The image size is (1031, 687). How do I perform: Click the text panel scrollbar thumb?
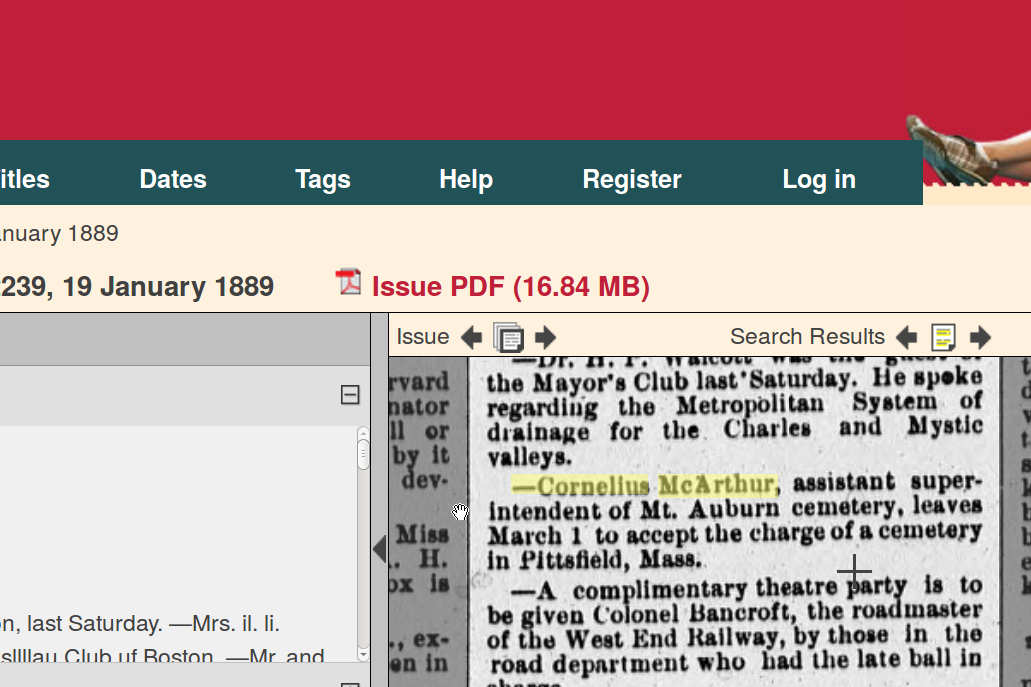pos(363,454)
